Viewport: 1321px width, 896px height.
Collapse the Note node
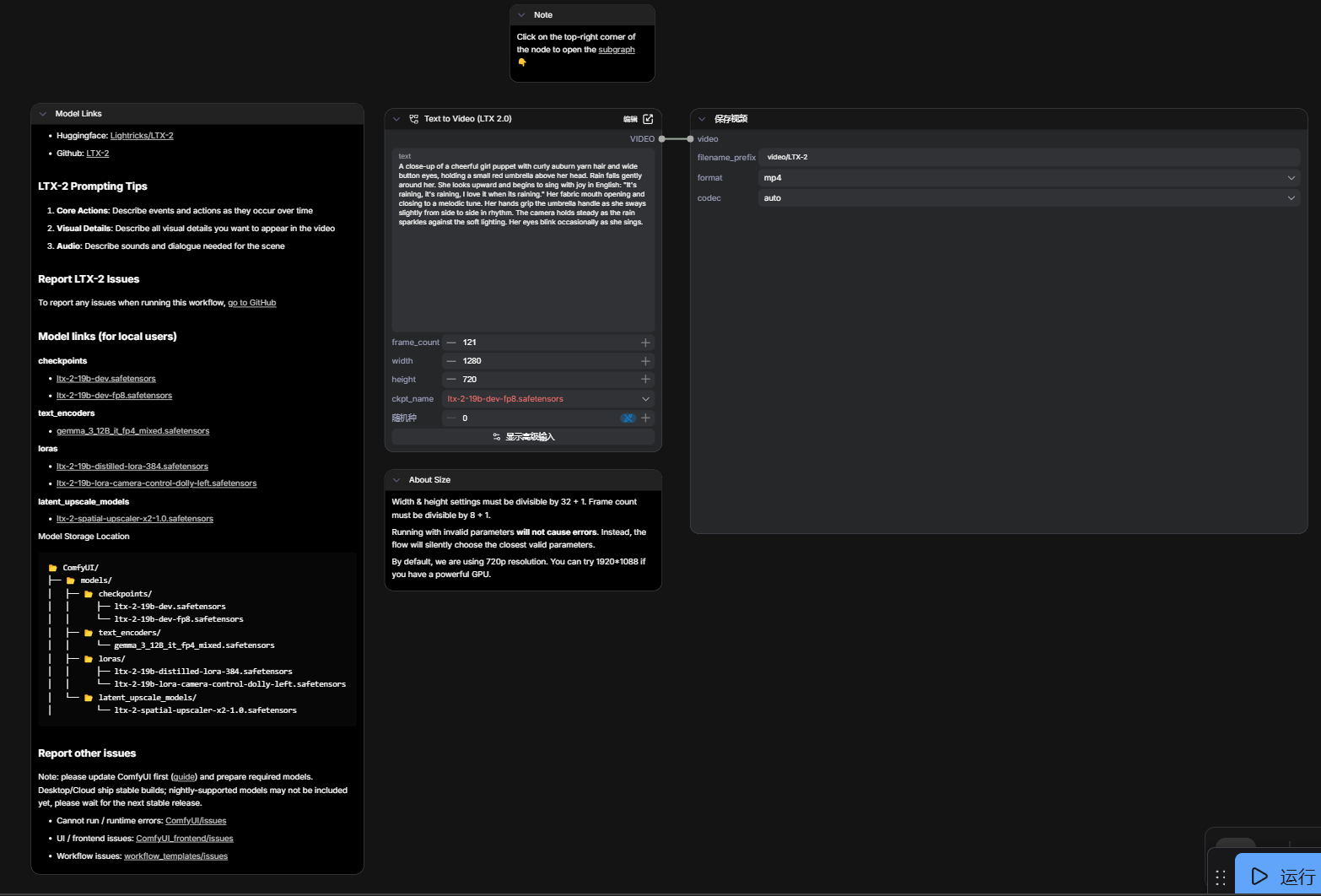tap(521, 15)
